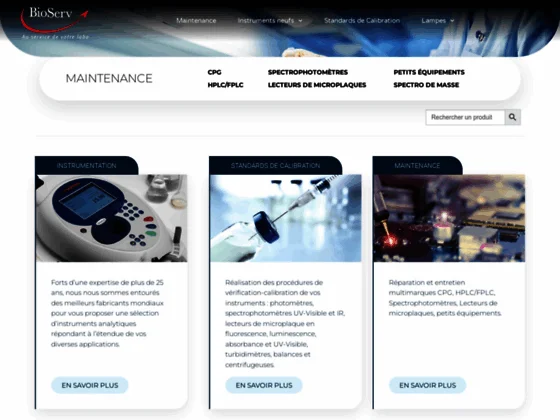
Task: Go to the CPG maintenance link
Action: click(x=214, y=72)
